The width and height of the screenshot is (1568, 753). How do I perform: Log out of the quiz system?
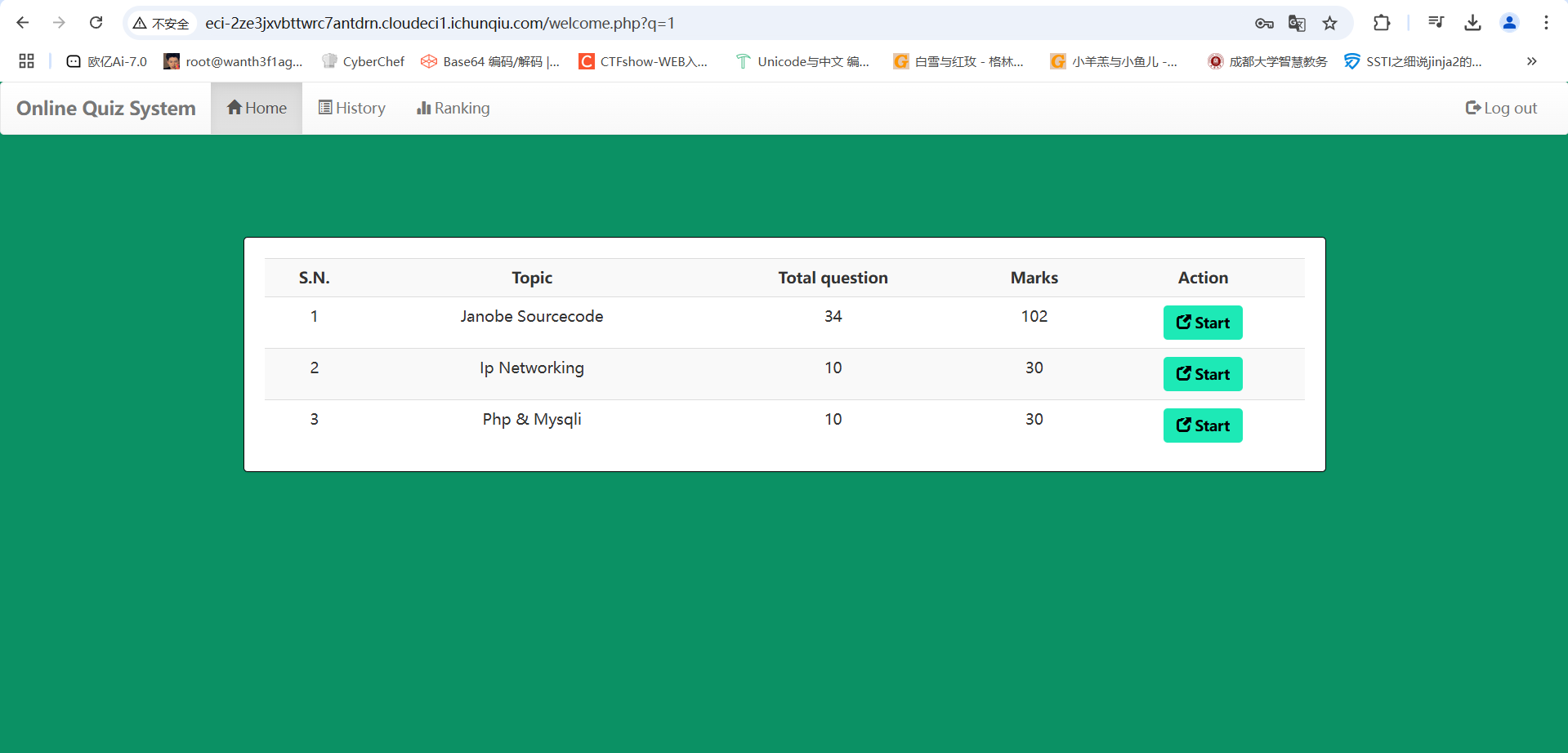tap(1501, 108)
